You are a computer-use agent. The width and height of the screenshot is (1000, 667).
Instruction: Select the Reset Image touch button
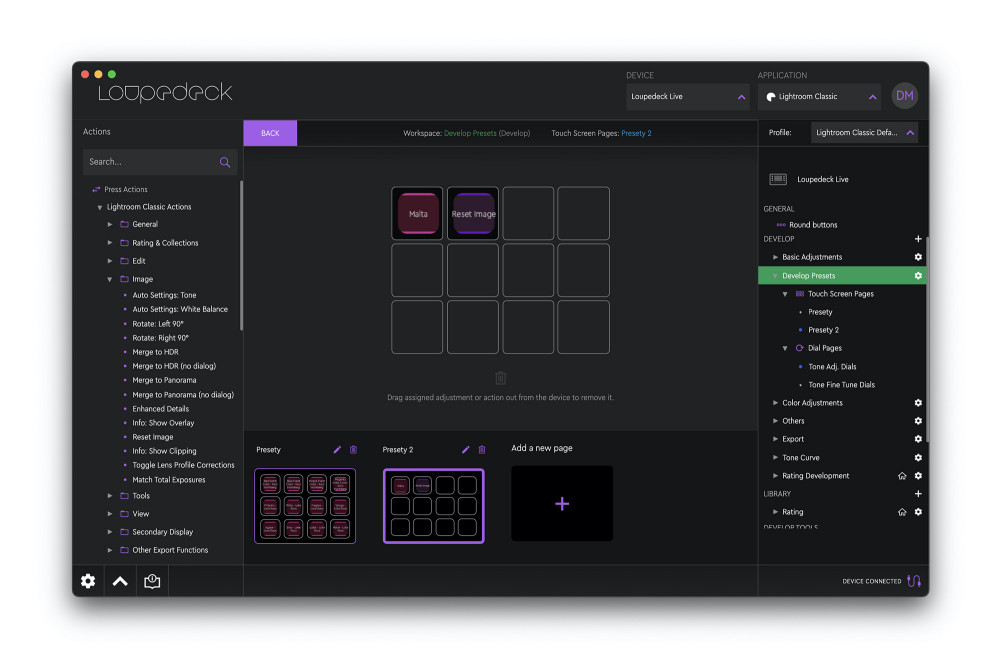point(473,214)
